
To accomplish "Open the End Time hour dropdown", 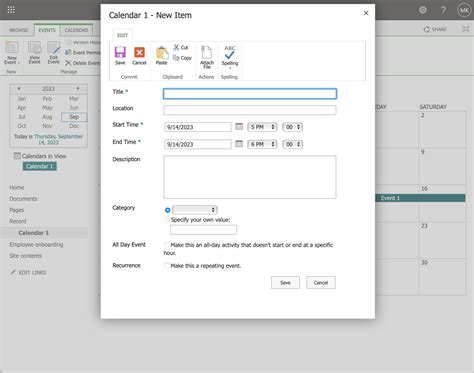I will tap(262, 144).
